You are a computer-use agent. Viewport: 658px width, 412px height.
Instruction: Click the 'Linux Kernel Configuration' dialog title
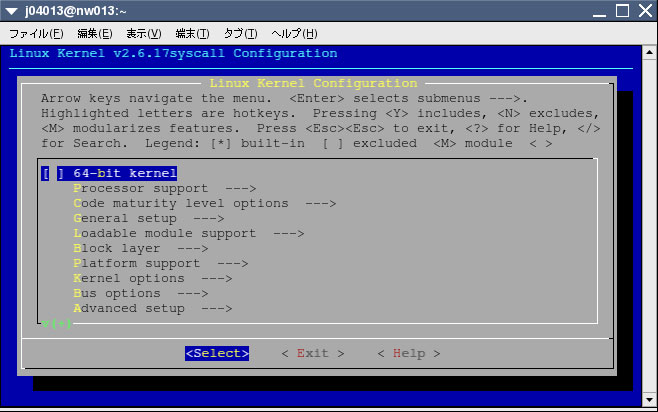coord(313,83)
